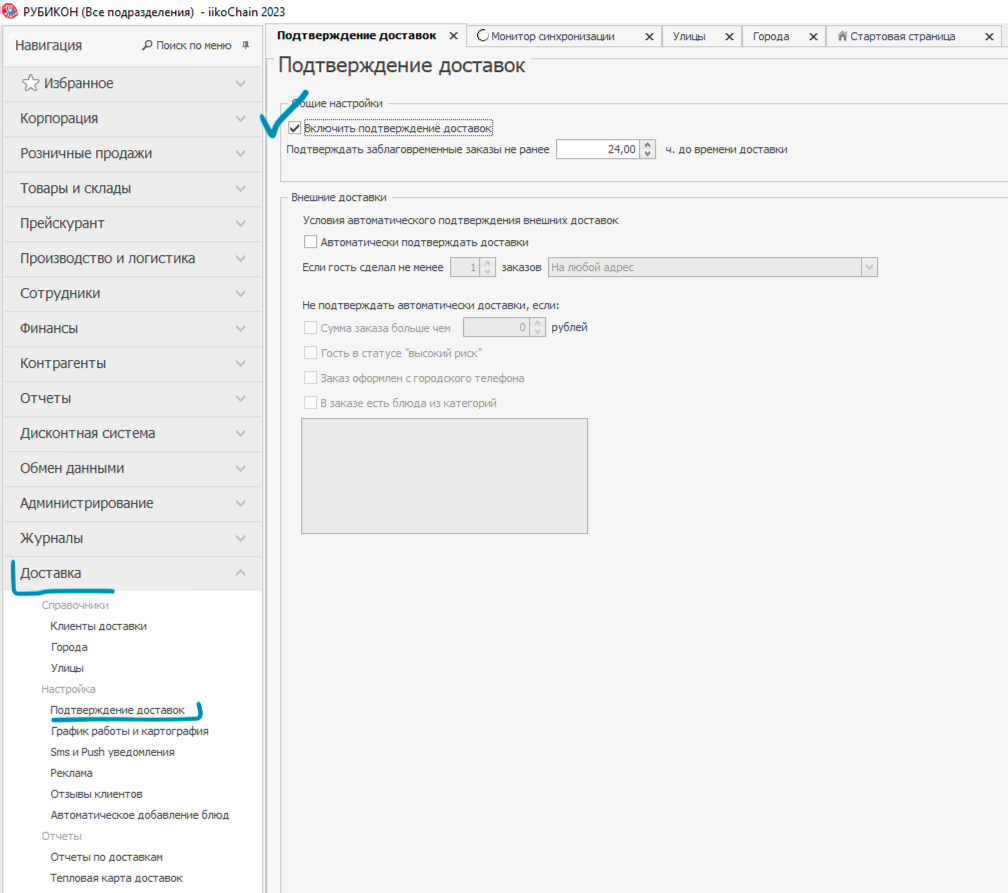Click the search magnifier icon in Navigation

(148, 45)
